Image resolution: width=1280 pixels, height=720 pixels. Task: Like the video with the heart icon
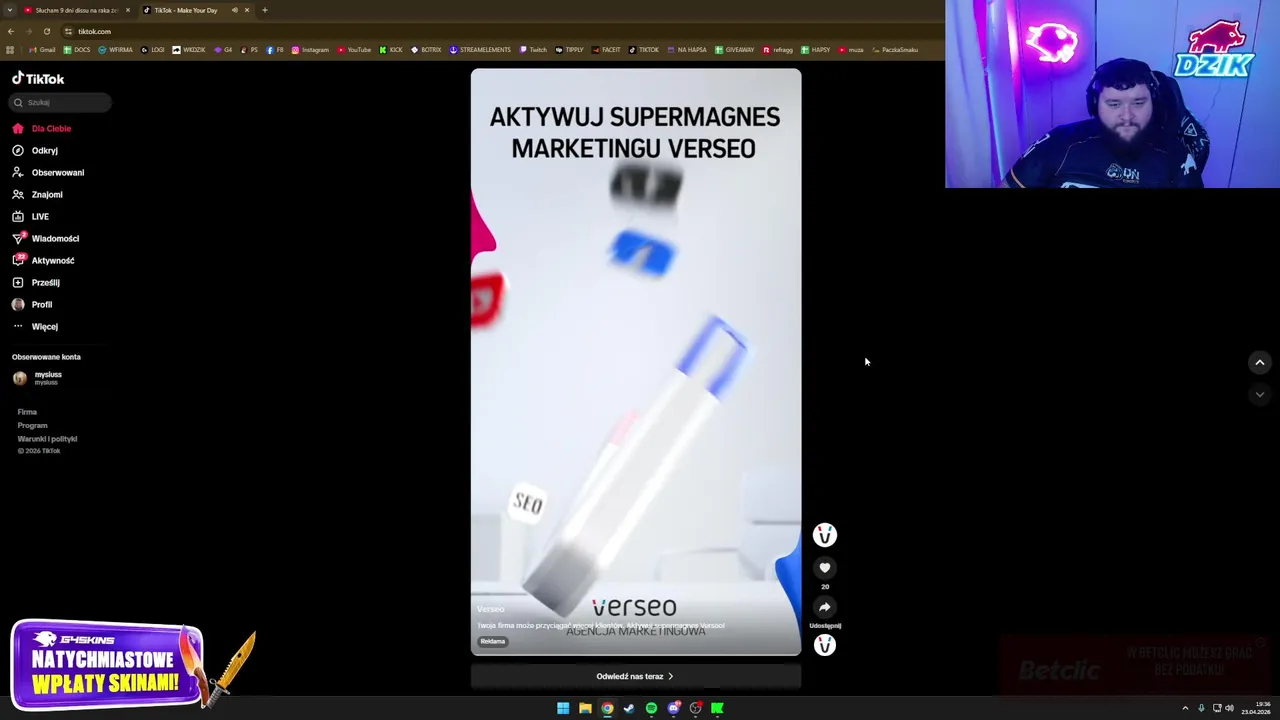(x=825, y=568)
